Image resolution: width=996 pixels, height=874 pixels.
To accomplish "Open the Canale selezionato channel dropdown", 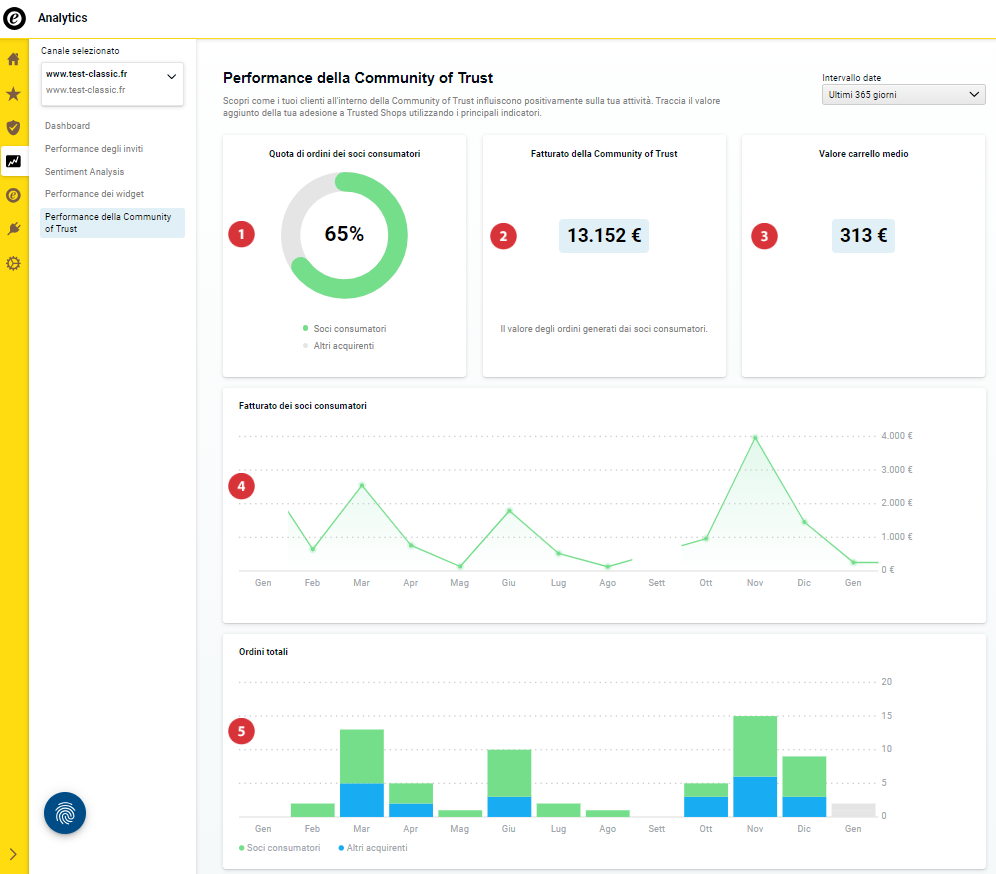I will 112,83.
